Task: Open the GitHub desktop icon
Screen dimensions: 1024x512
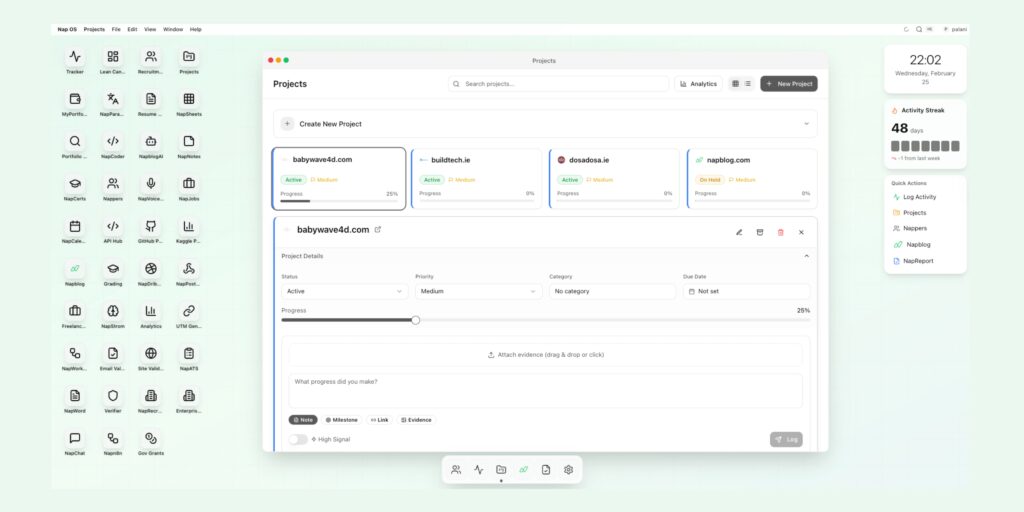Action: (151, 226)
